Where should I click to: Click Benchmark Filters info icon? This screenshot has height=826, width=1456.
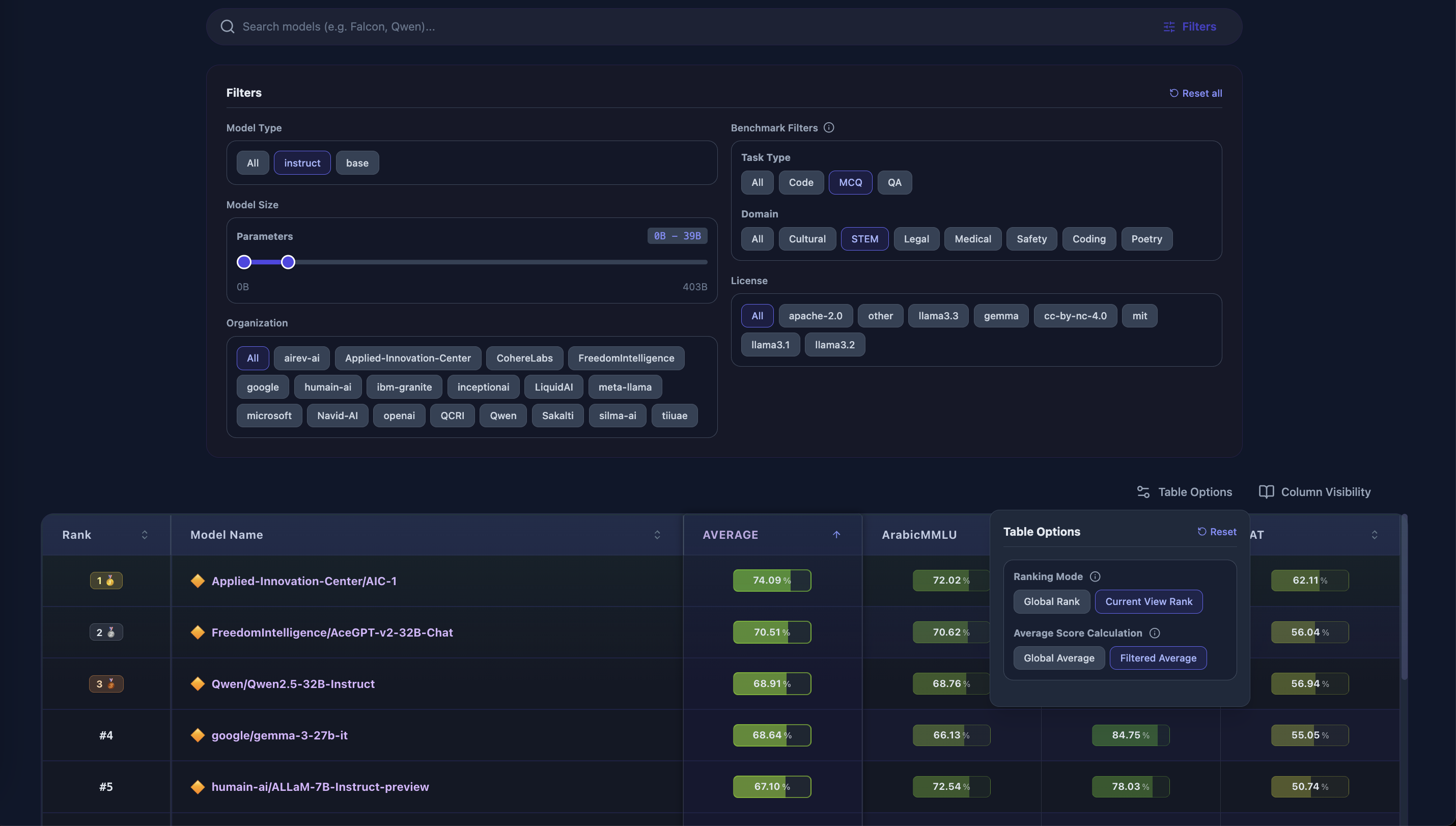tap(828, 128)
